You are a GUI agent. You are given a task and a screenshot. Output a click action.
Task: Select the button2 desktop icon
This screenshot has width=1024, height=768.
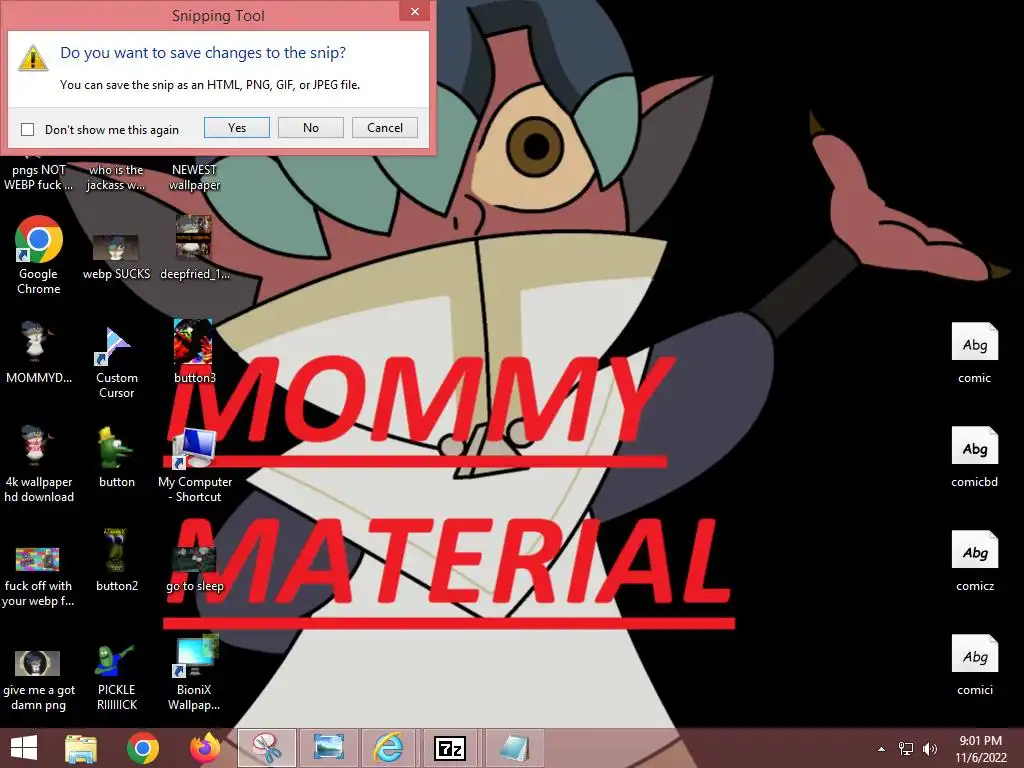click(116, 560)
